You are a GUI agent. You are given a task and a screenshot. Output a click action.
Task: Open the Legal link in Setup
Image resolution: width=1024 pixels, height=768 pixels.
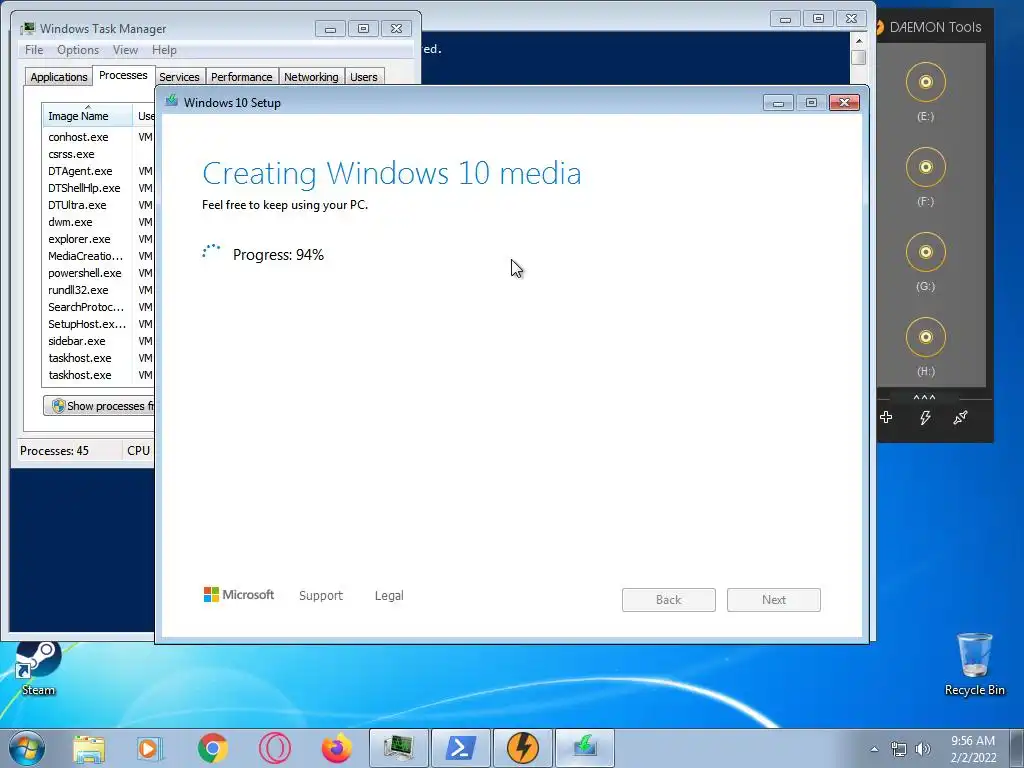coord(389,596)
